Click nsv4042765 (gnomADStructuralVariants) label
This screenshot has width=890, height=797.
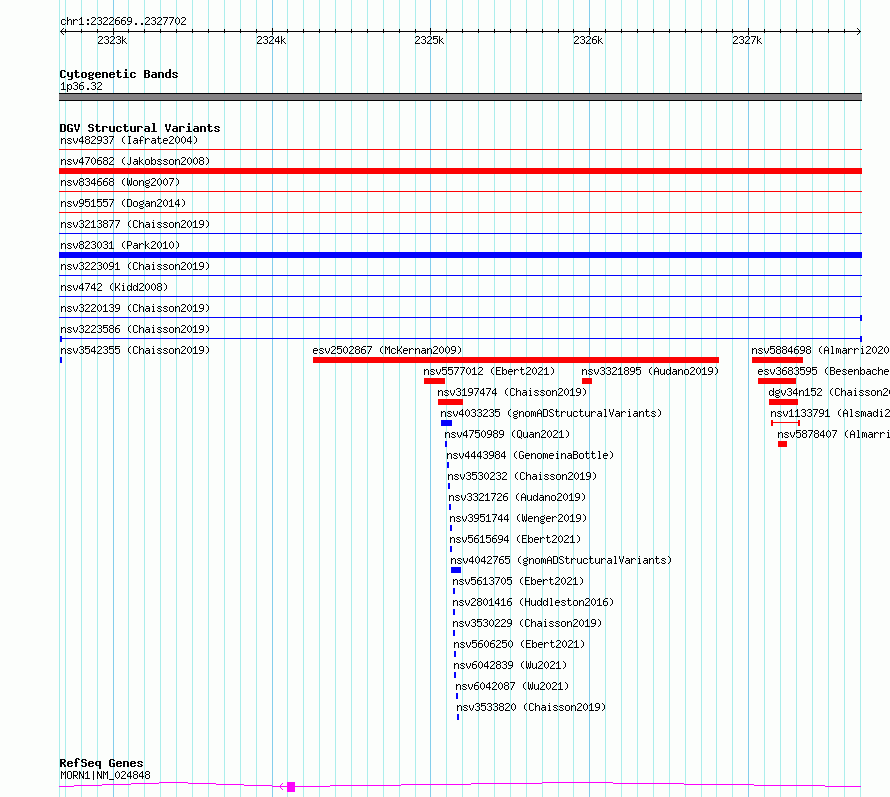(561, 560)
